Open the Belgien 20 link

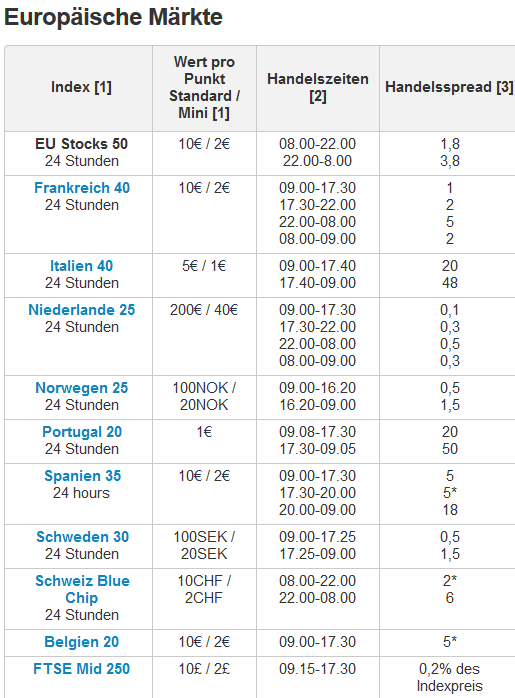coord(81,642)
